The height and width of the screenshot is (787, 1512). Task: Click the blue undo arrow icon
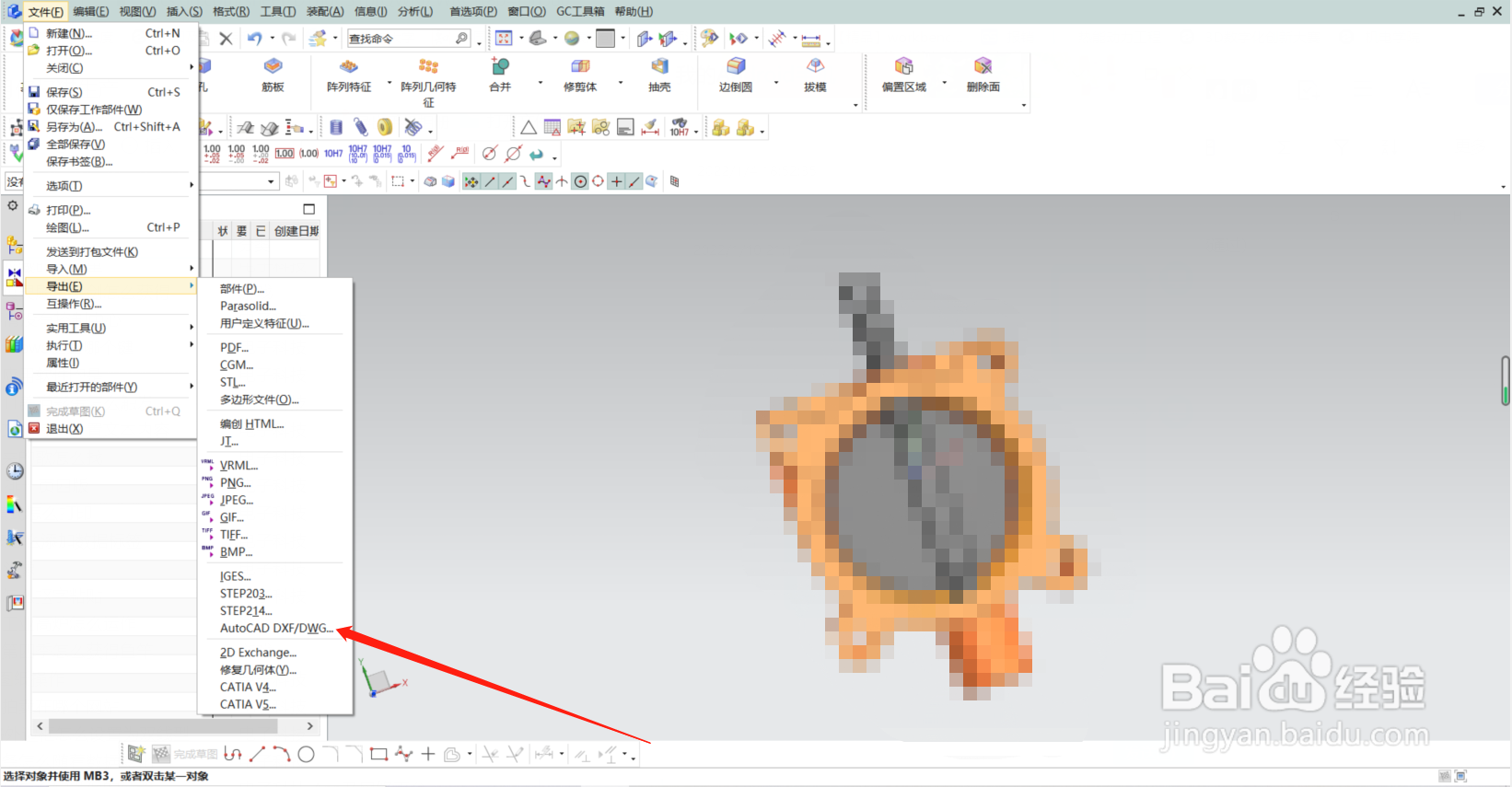click(x=254, y=39)
